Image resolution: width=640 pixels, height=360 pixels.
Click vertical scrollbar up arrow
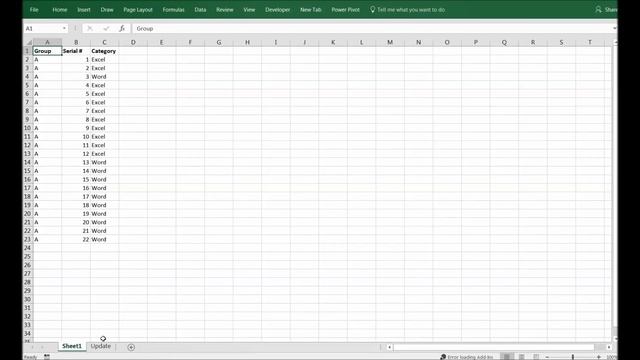coord(615,42)
